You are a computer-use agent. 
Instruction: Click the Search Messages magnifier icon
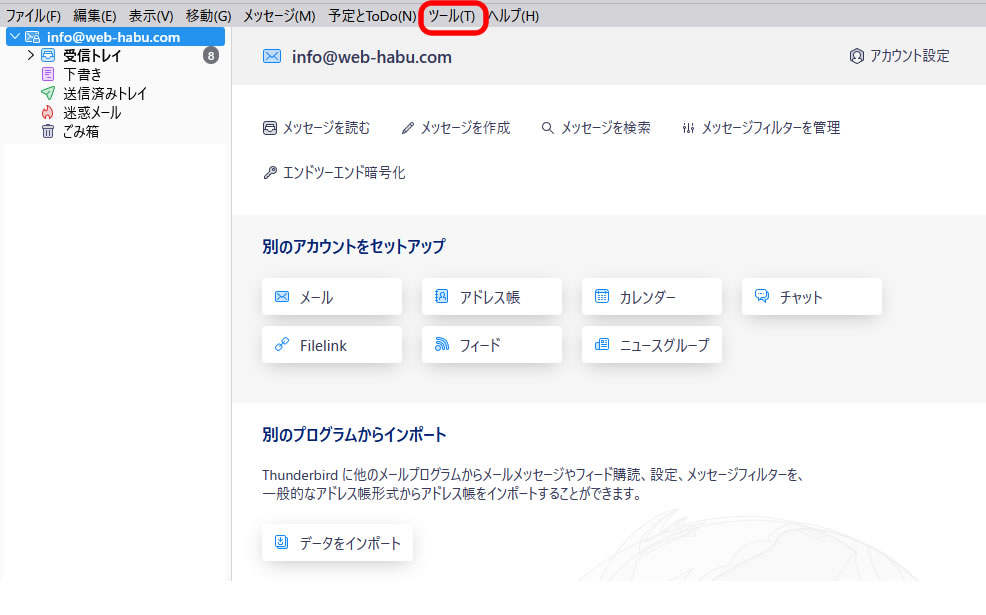547,128
